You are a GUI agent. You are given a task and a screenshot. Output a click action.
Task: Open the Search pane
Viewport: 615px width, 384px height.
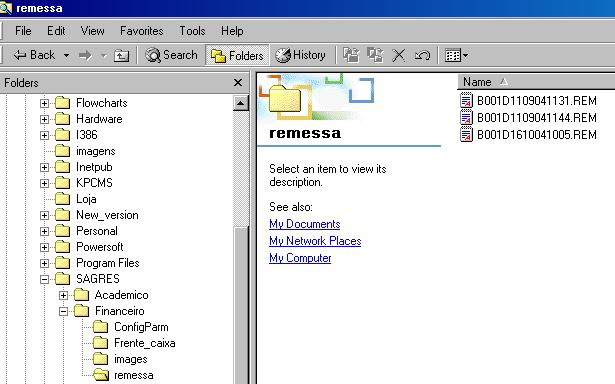171,55
